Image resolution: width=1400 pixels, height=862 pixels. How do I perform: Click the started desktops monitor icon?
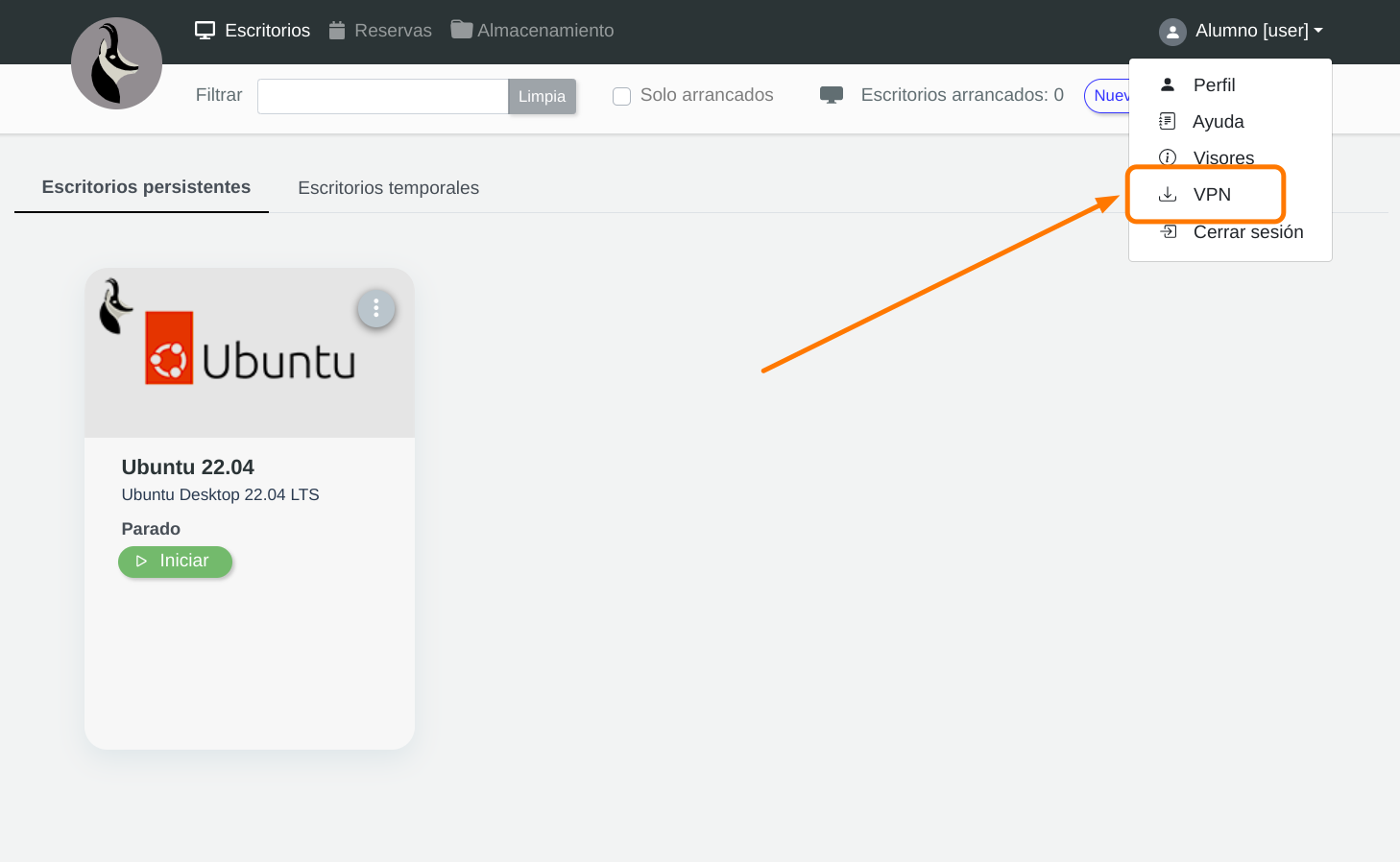(x=832, y=95)
